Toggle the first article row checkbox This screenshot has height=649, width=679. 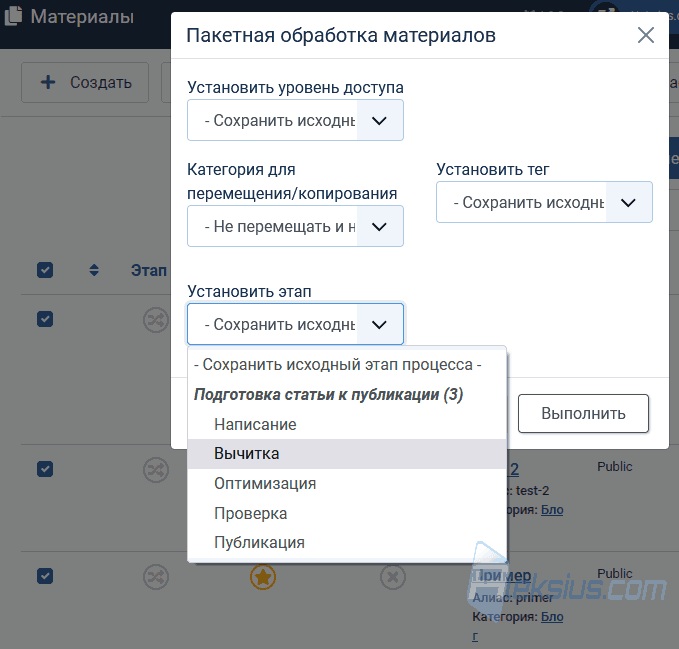(45, 319)
